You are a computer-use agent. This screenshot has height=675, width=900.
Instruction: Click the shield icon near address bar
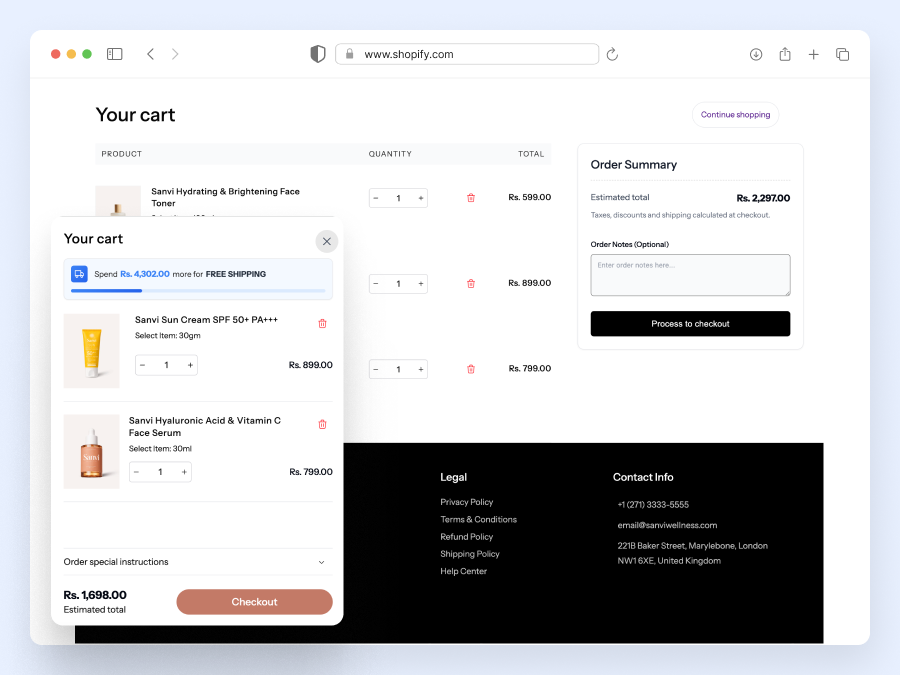pos(317,53)
